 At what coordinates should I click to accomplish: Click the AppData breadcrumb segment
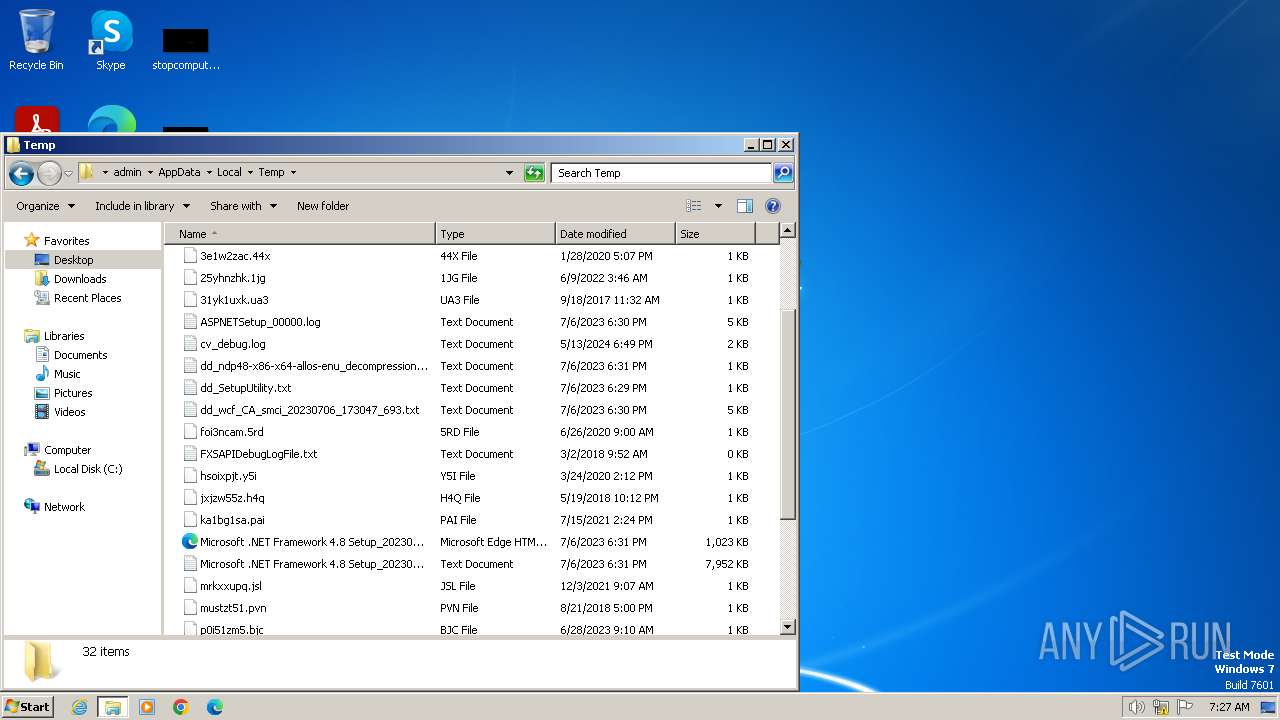(179, 173)
